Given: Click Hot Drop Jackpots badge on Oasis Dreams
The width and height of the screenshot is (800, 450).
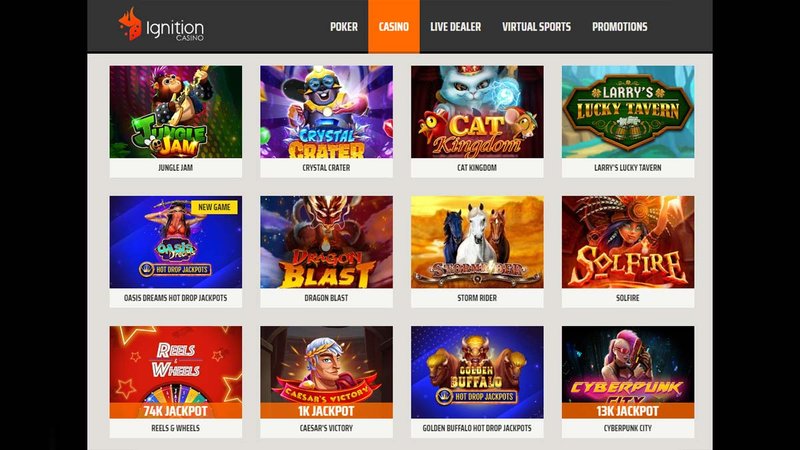Looking at the screenshot, I should click(176, 269).
